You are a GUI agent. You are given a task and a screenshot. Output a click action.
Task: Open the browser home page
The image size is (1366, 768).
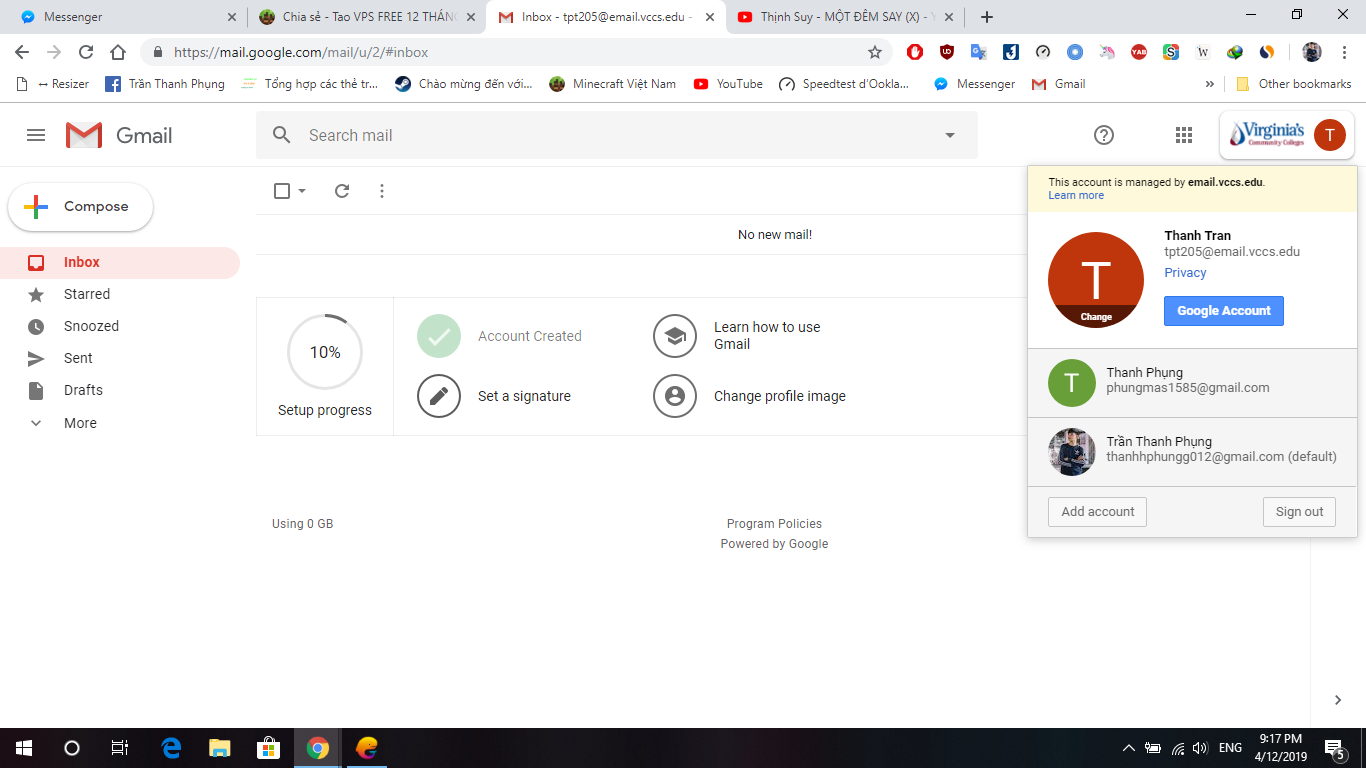[x=118, y=52]
